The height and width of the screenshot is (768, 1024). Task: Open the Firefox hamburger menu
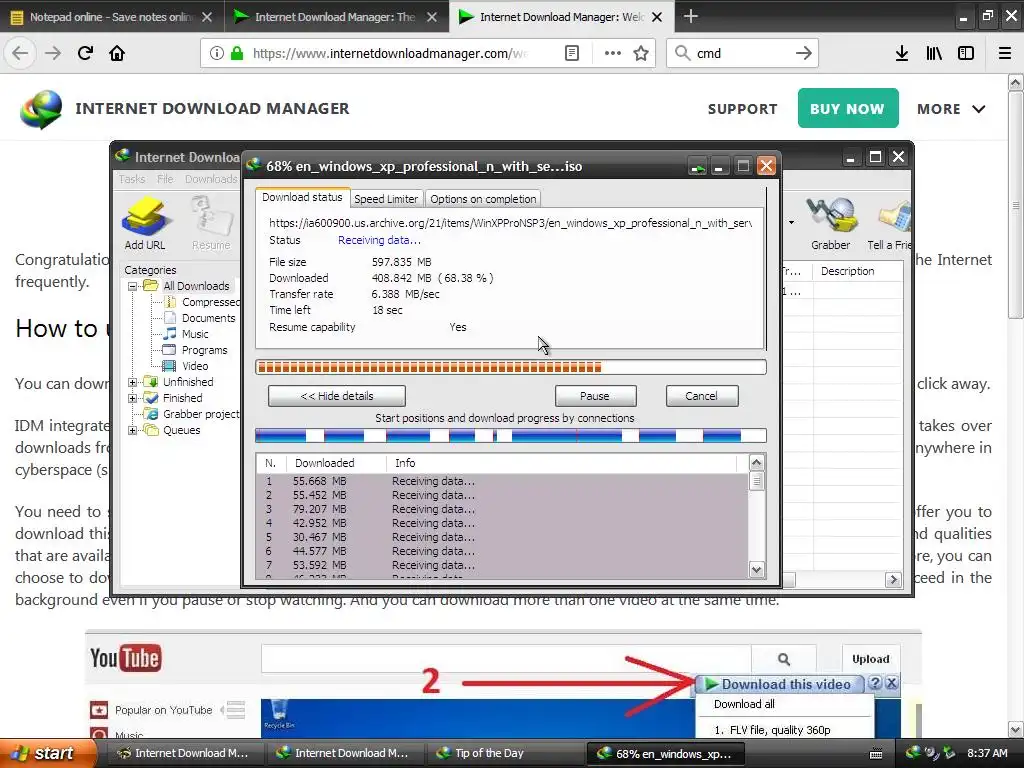coord(1005,53)
